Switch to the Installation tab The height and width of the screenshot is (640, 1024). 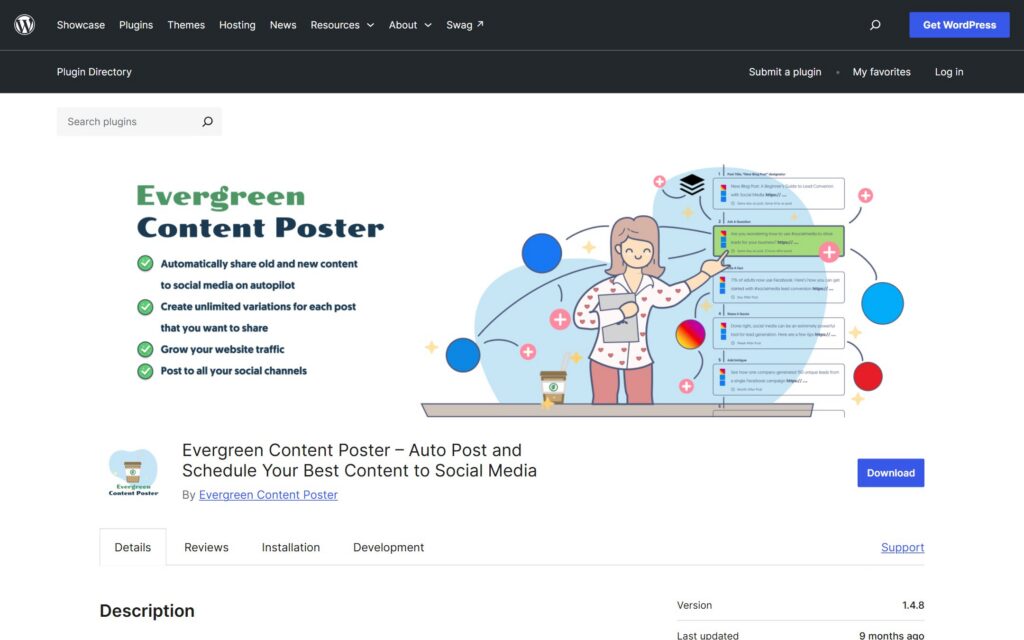291,547
